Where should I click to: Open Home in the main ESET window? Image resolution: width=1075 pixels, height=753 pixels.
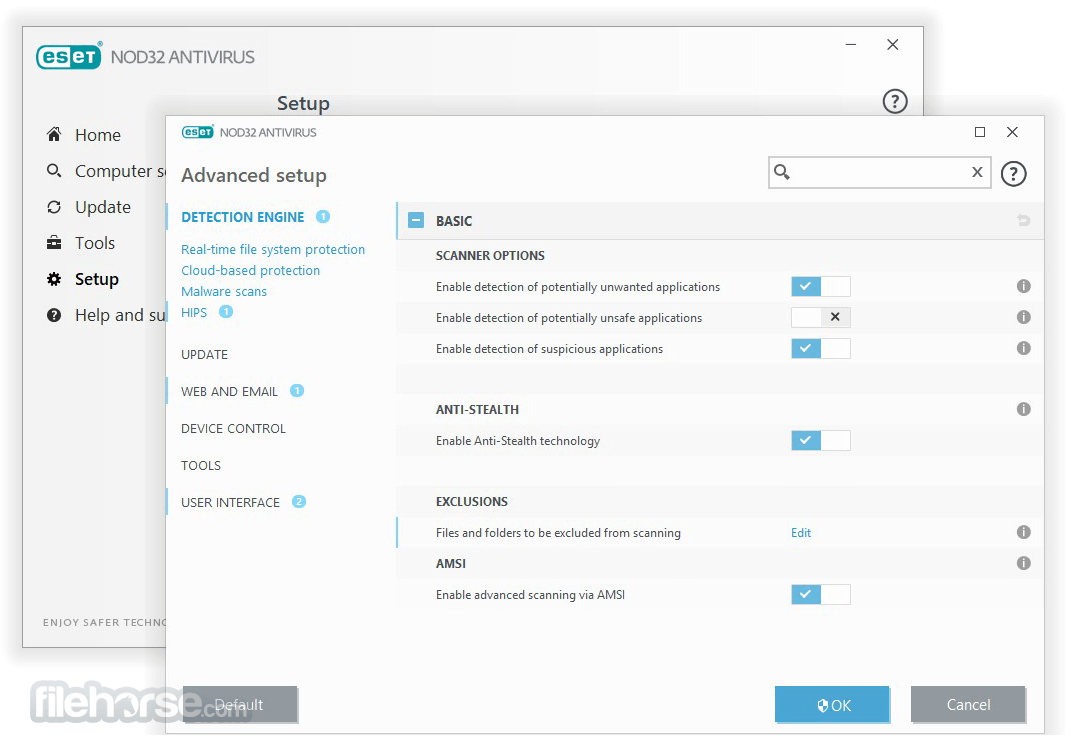click(x=97, y=135)
